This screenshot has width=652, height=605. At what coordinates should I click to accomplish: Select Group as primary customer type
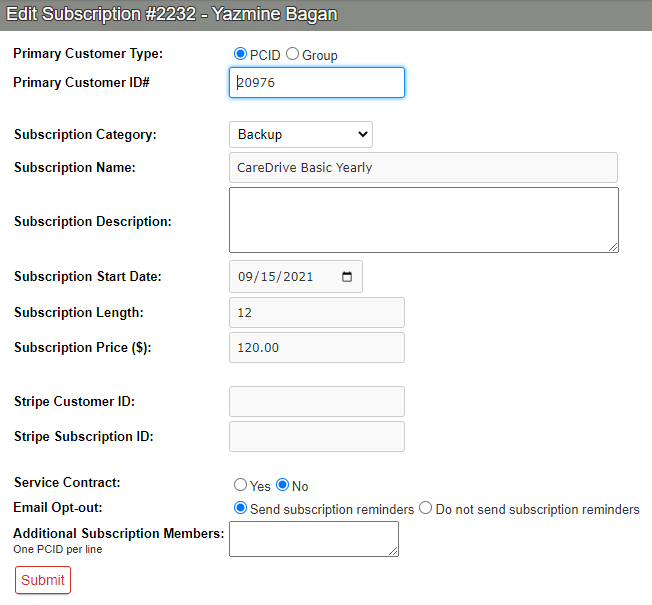pos(293,54)
